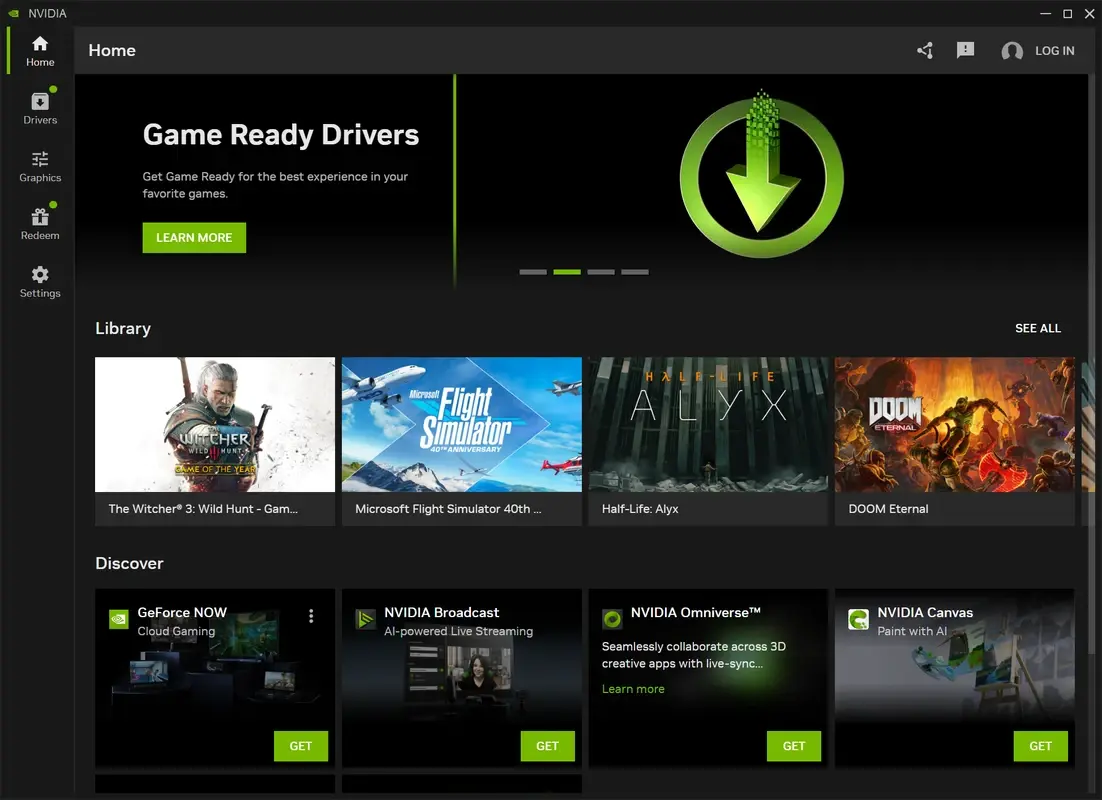Open the Settings section
This screenshot has width=1102, height=800.
[39, 280]
